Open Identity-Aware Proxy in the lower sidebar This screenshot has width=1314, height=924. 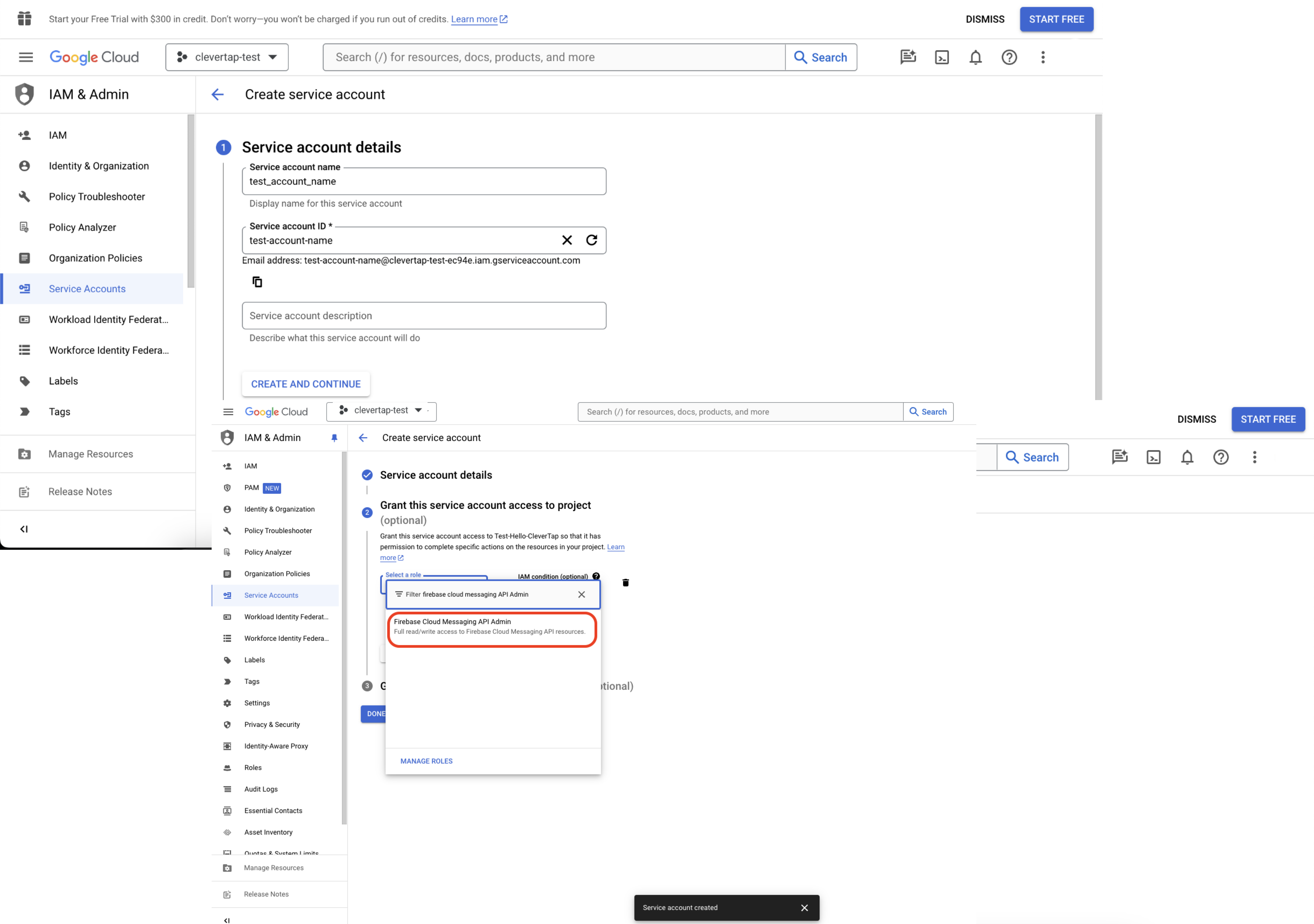tap(275, 747)
